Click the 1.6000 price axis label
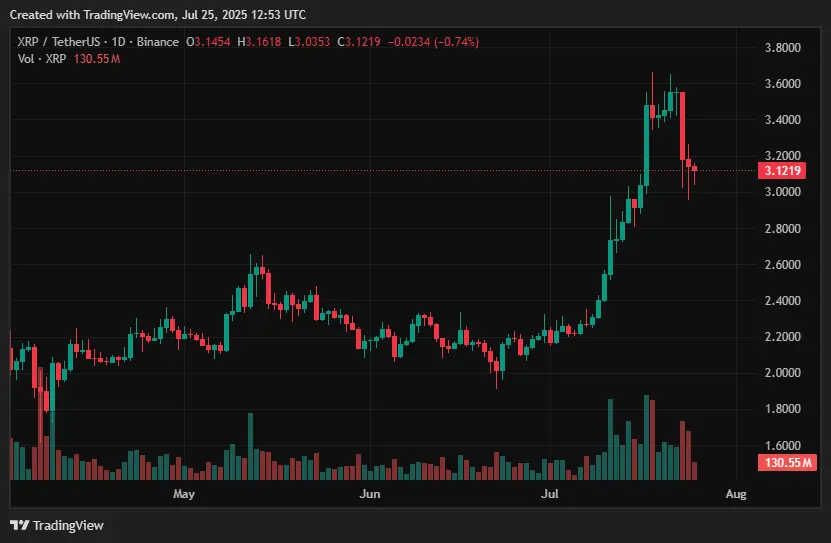Viewport: 831px width, 543px height. coord(782,446)
